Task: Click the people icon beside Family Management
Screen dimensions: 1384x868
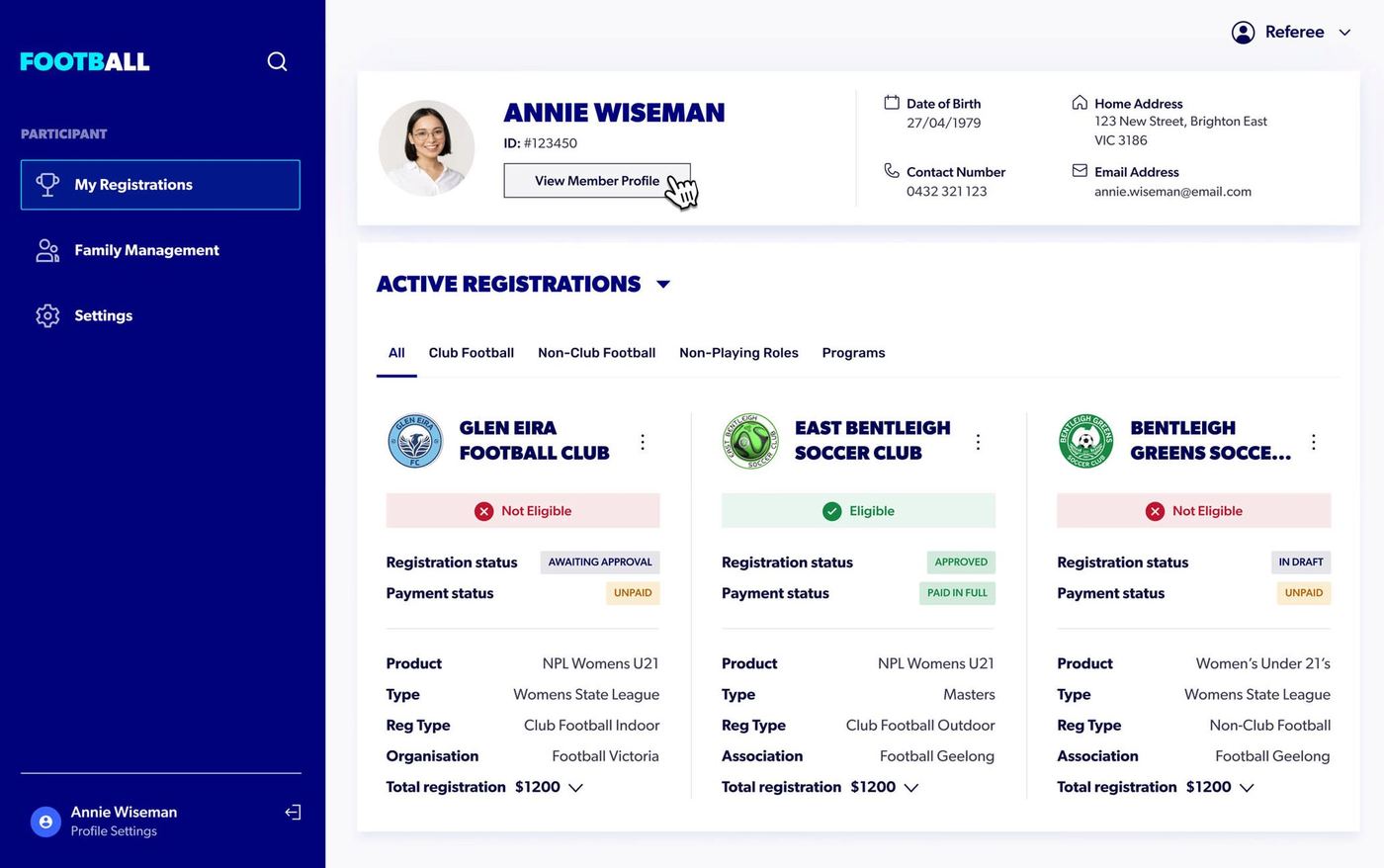Action: coord(47,250)
